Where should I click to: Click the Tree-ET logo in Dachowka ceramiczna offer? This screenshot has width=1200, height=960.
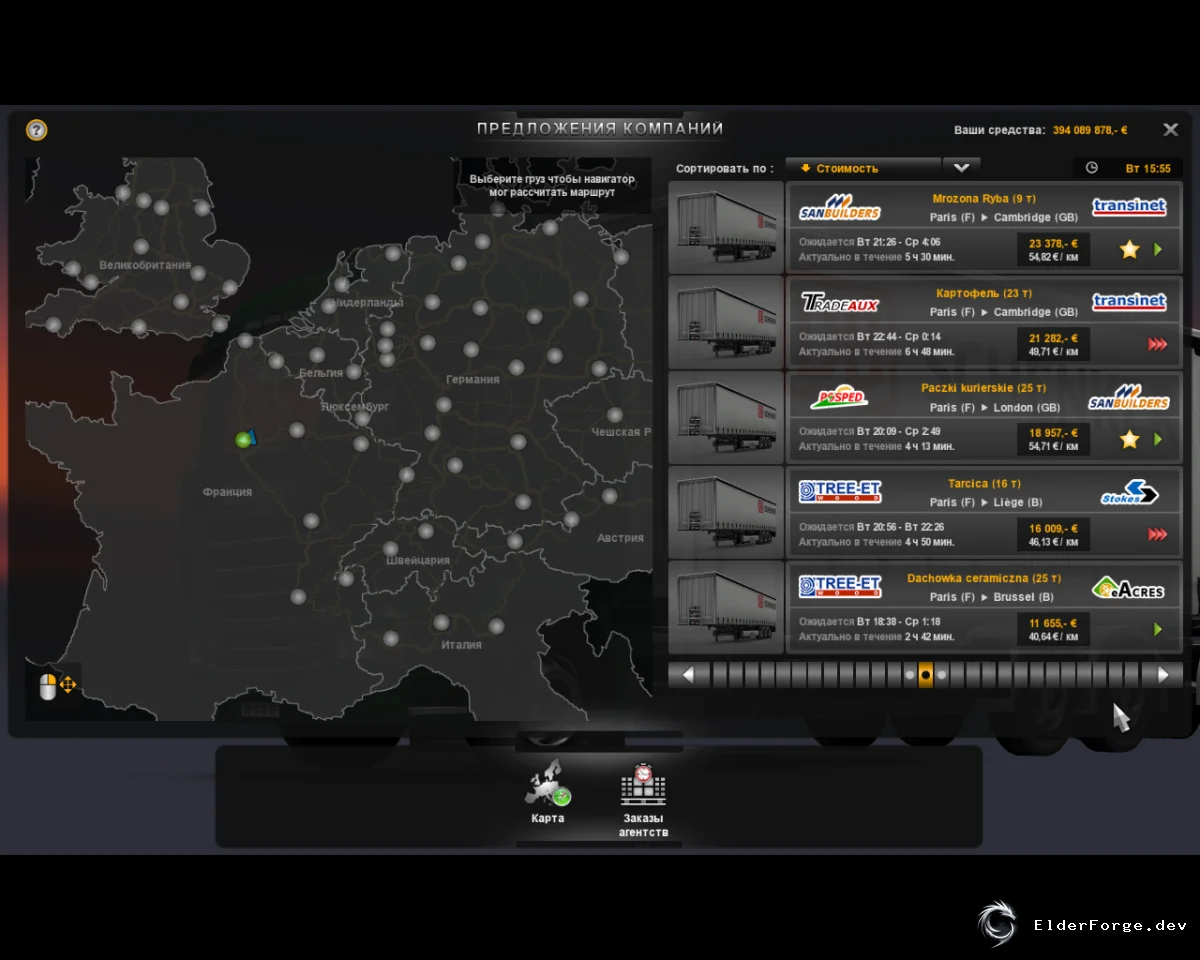(840, 587)
